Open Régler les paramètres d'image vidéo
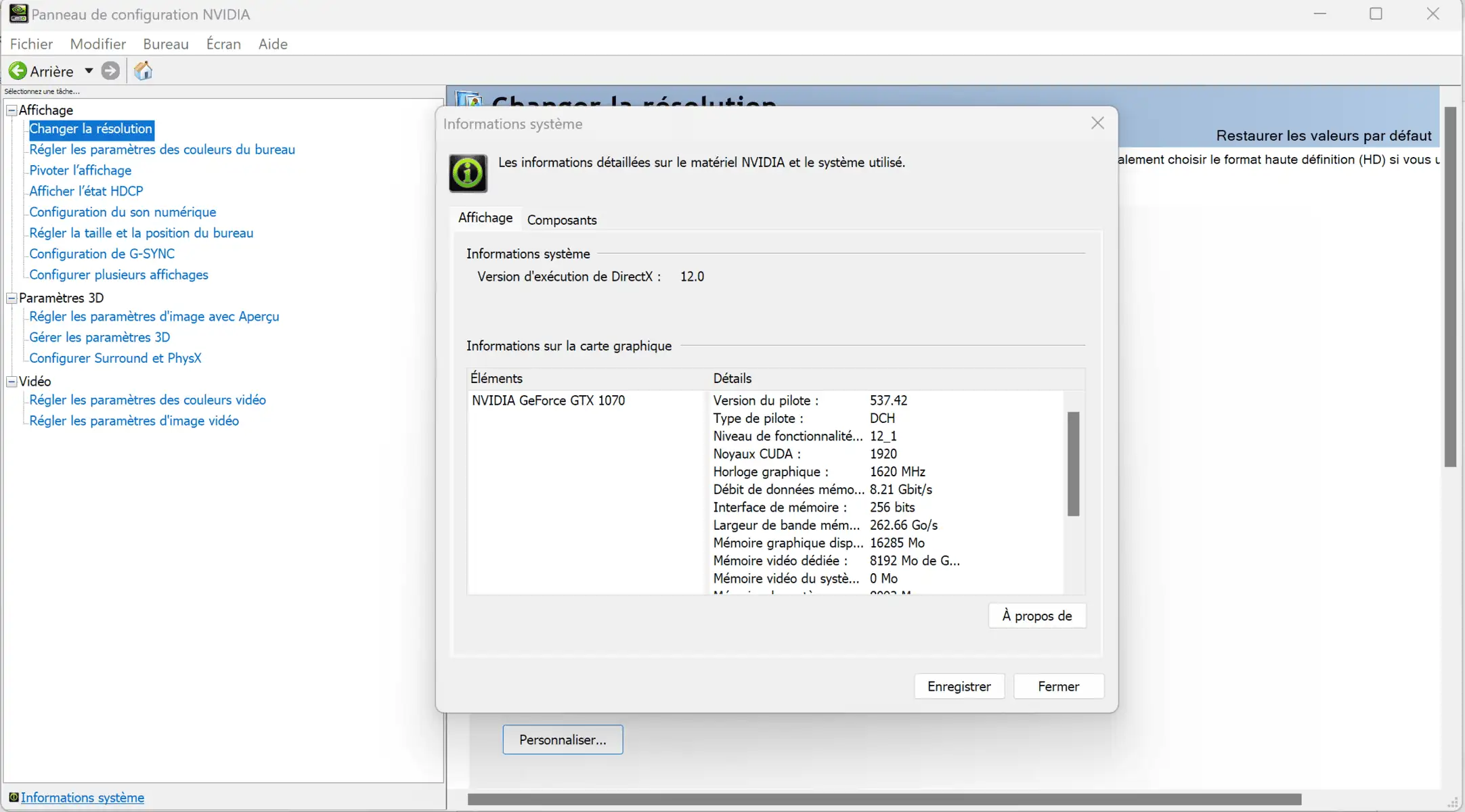This screenshot has width=1465, height=812. pos(134,421)
